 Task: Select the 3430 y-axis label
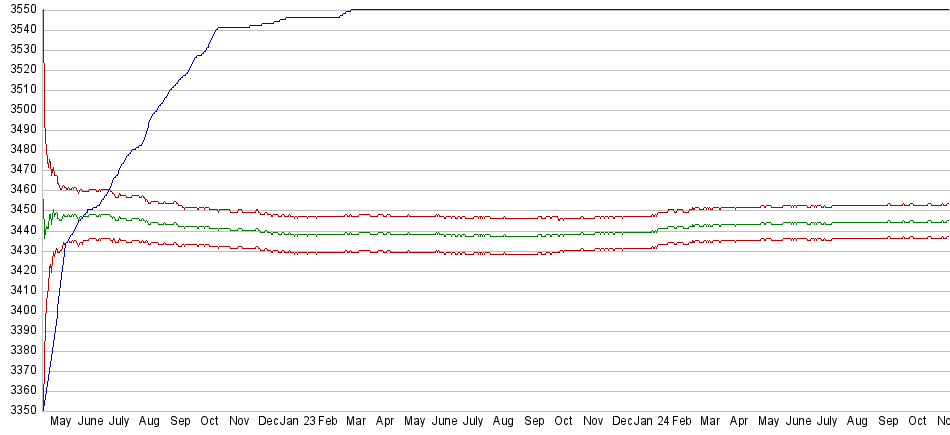click(x=19, y=250)
